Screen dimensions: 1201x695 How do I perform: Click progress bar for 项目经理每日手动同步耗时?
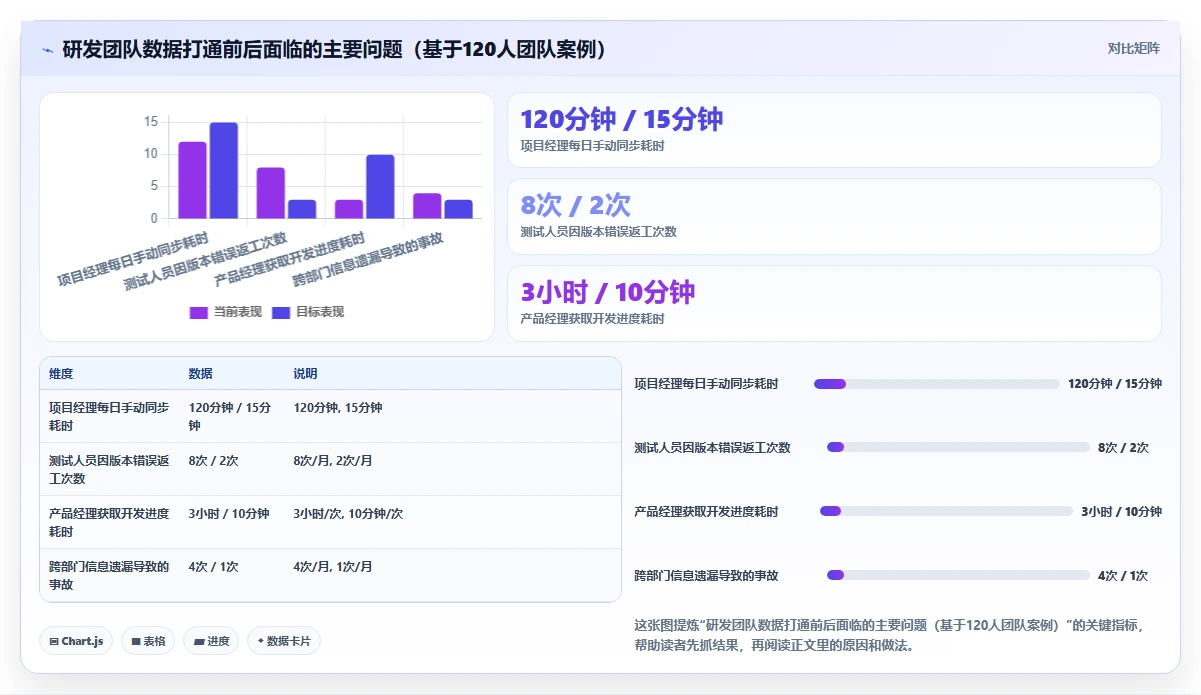coord(936,384)
